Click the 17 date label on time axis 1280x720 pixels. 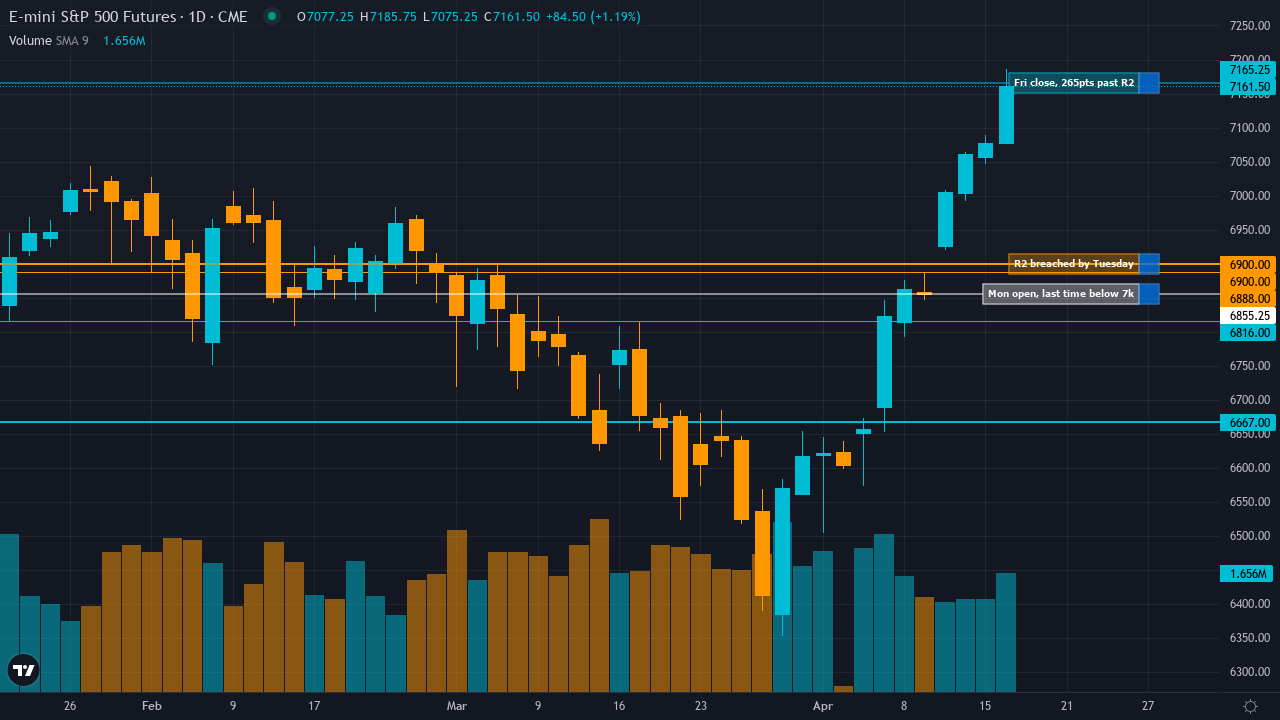(x=314, y=706)
